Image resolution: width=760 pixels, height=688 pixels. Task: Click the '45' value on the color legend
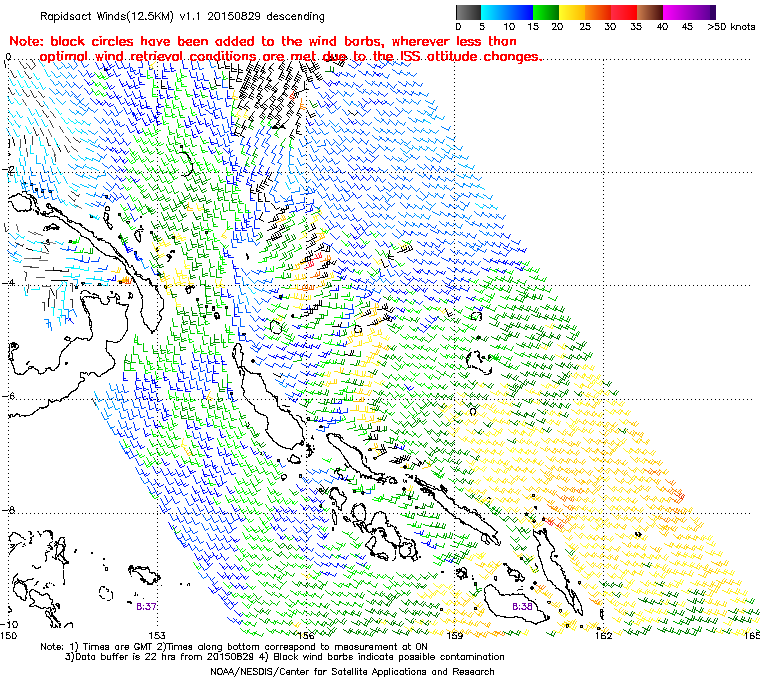click(x=687, y=27)
